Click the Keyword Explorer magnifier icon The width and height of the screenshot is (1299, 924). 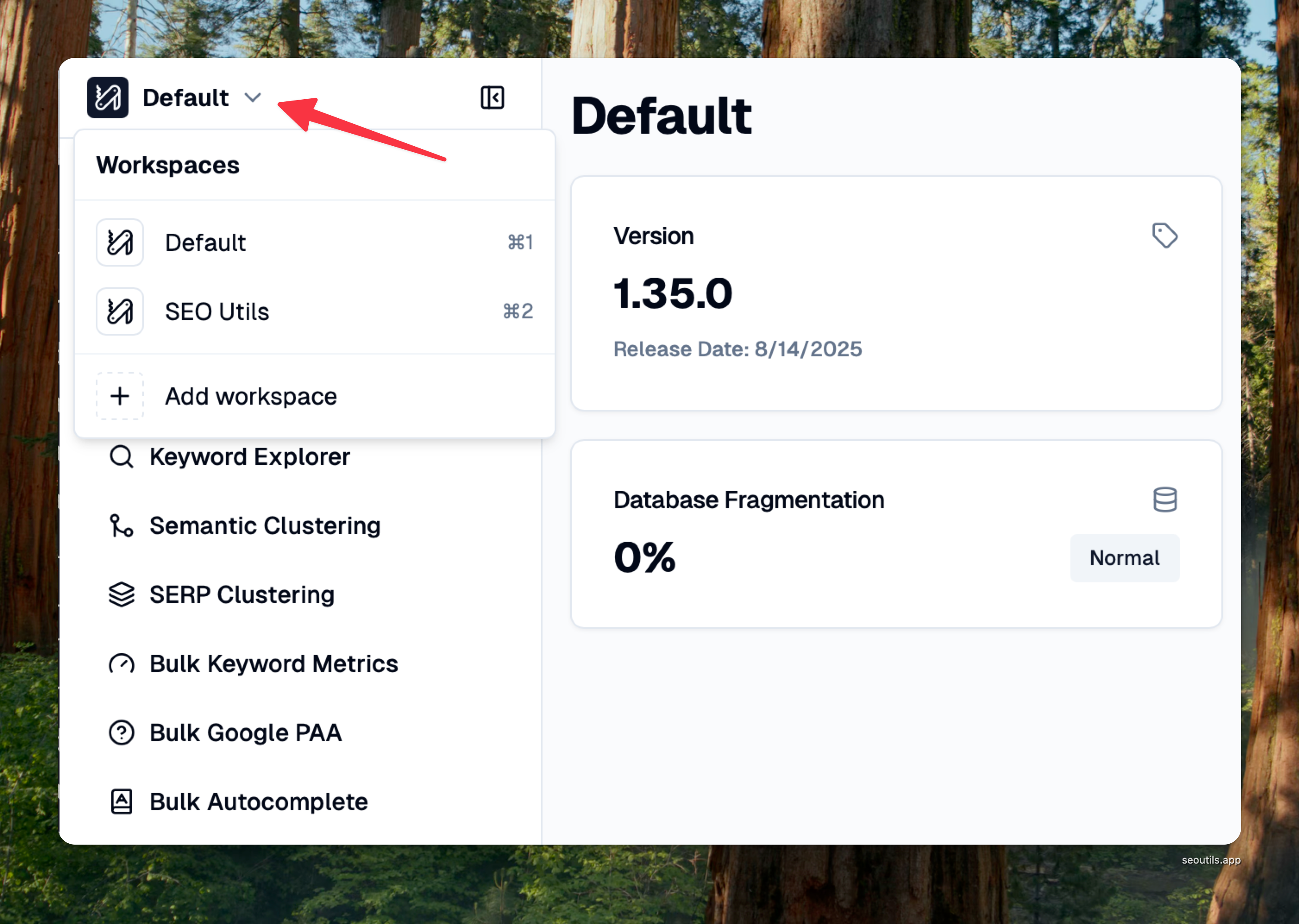point(121,457)
